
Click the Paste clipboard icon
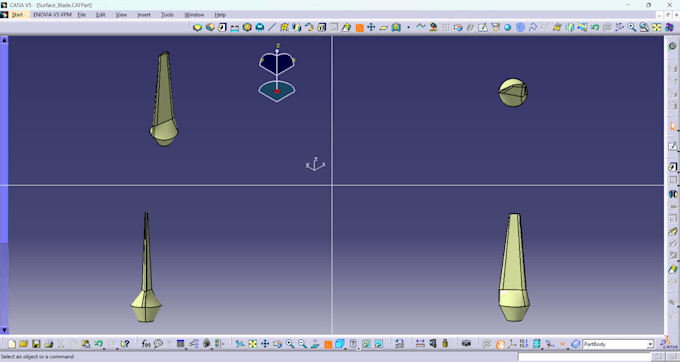86,344
